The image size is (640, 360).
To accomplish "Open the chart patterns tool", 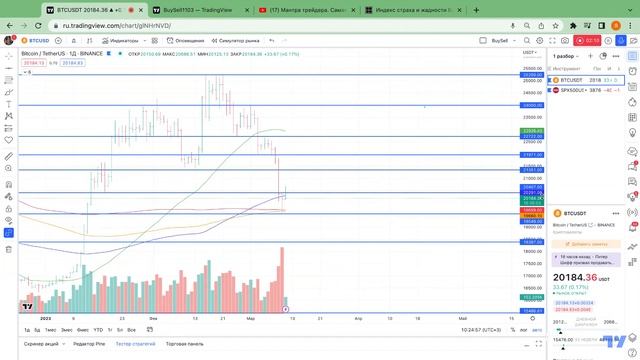I will 9,116.
